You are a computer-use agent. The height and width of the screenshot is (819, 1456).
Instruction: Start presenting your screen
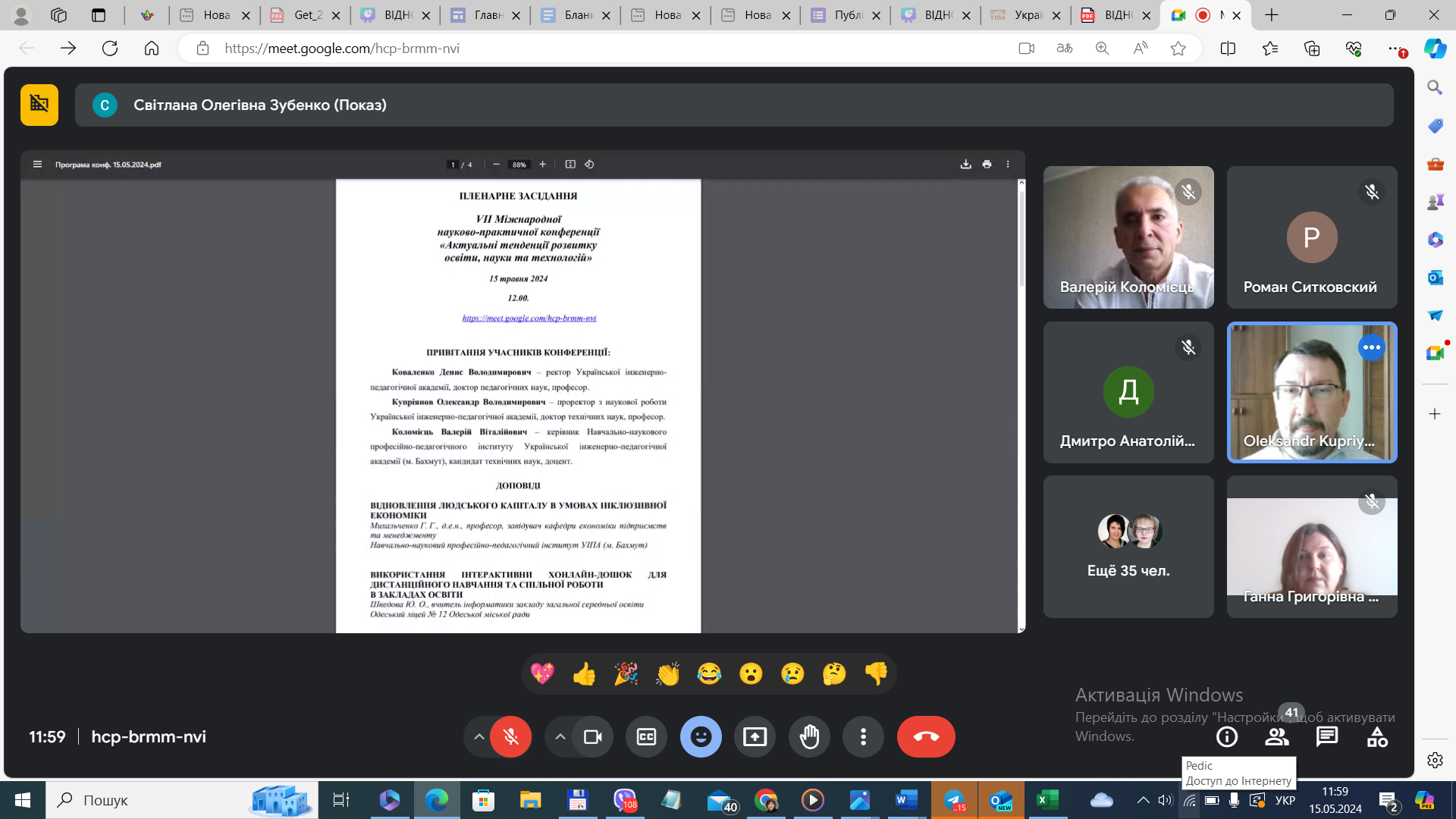click(x=755, y=736)
